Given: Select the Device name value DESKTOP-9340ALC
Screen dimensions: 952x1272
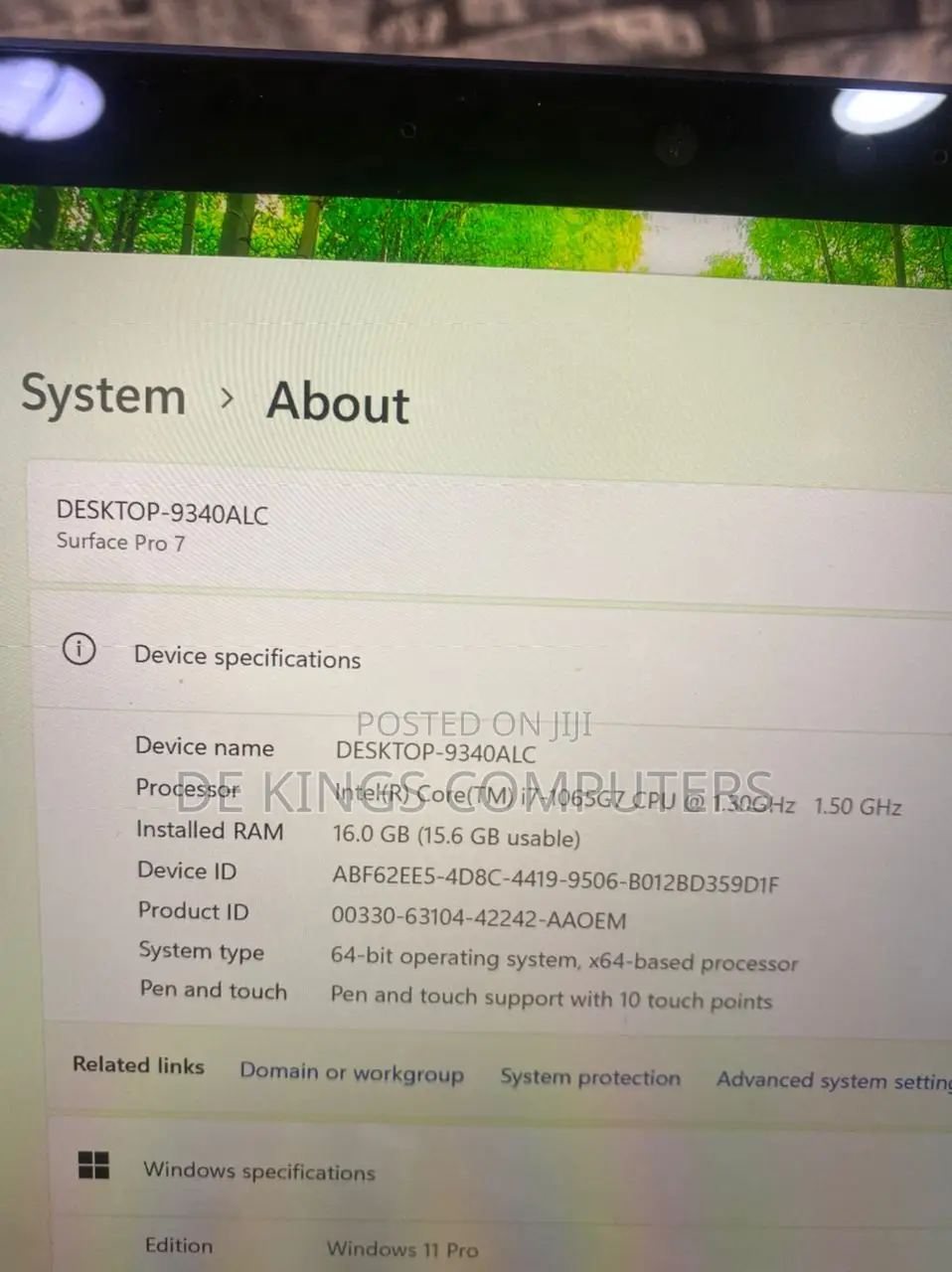Looking at the screenshot, I should [435, 752].
